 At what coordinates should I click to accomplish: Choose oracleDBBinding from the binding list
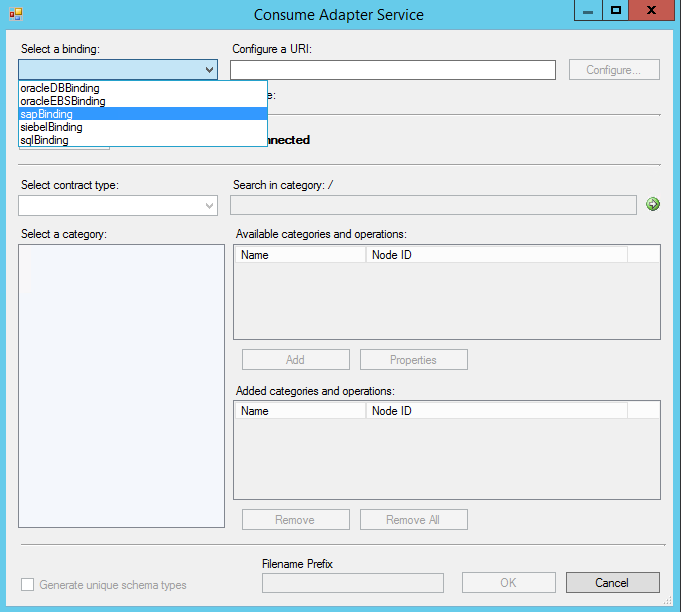(x=143, y=88)
